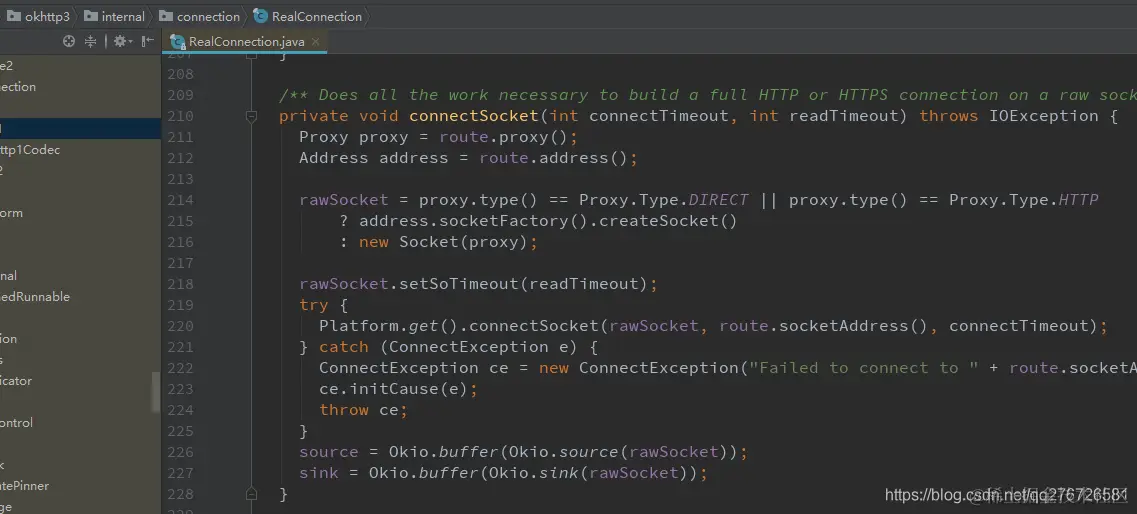1137x514 pixels.
Task: Select the RealConnection.java editor tab
Action: [x=246, y=41]
